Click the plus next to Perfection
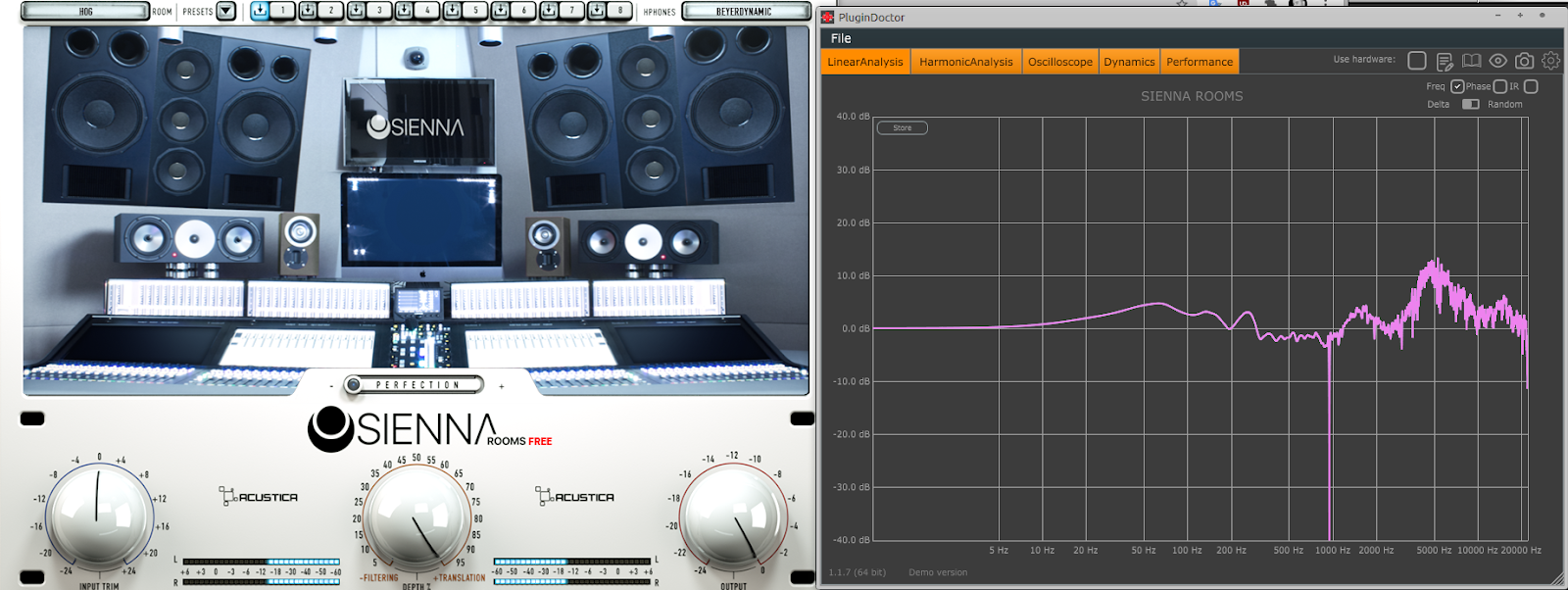The height and width of the screenshot is (590, 1568). click(501, 386)
